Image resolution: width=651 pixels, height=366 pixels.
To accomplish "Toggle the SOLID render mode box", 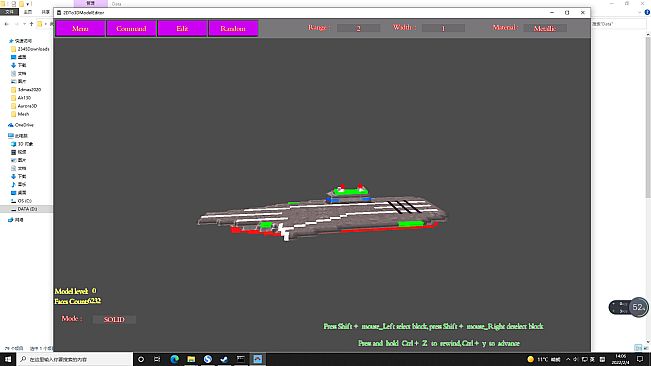I will click(x=114, y=320).
